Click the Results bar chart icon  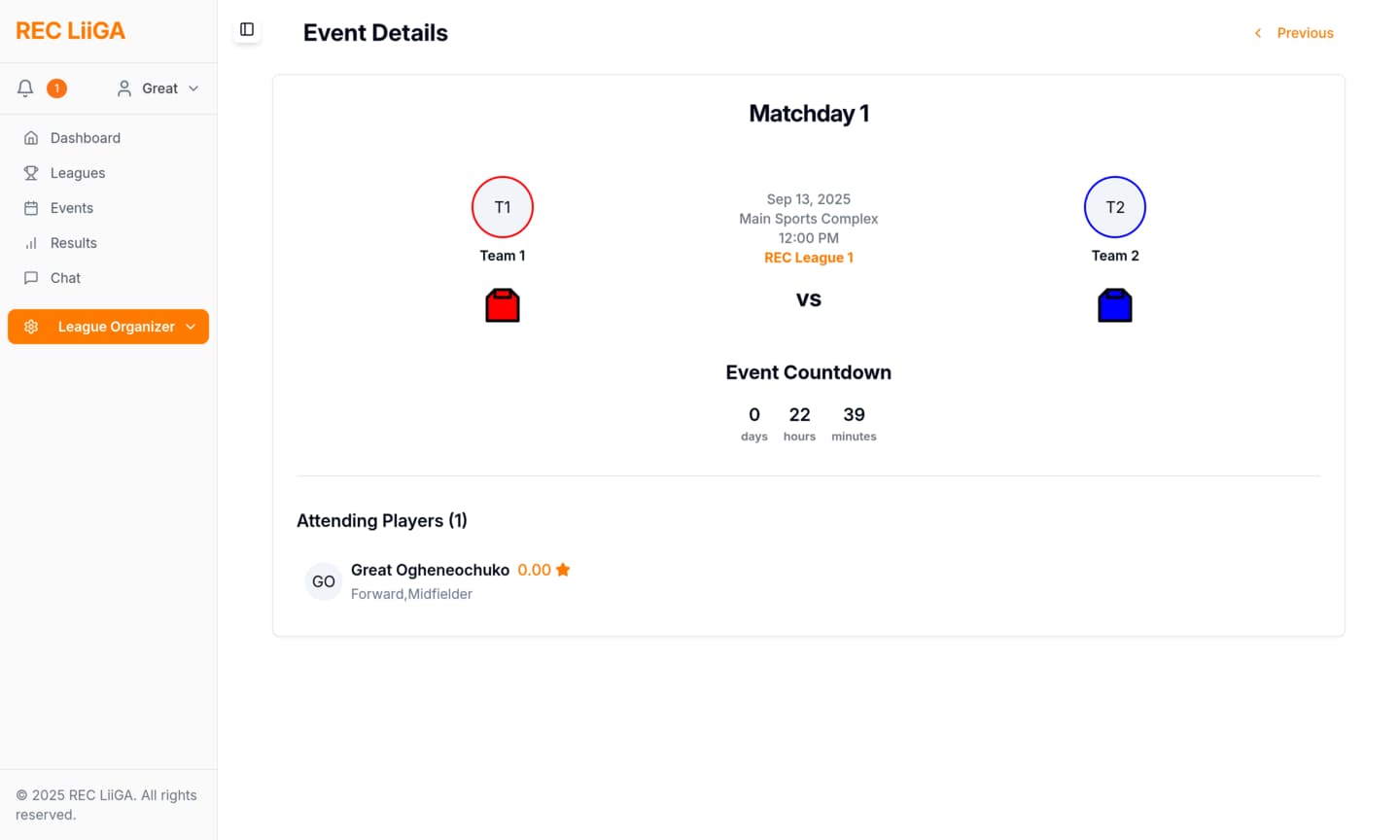(31, 243)
